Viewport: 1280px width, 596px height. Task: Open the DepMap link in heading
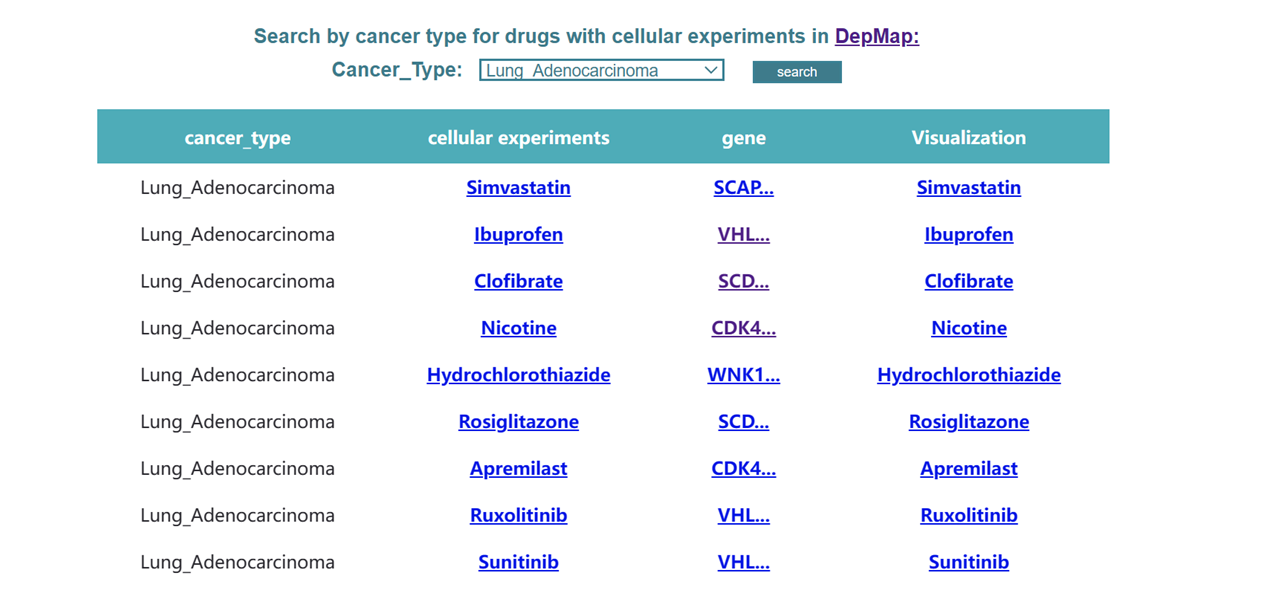tap(877, 36)
